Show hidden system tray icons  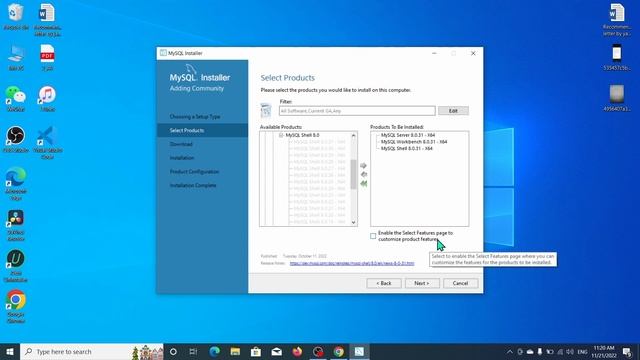[510, 351]
